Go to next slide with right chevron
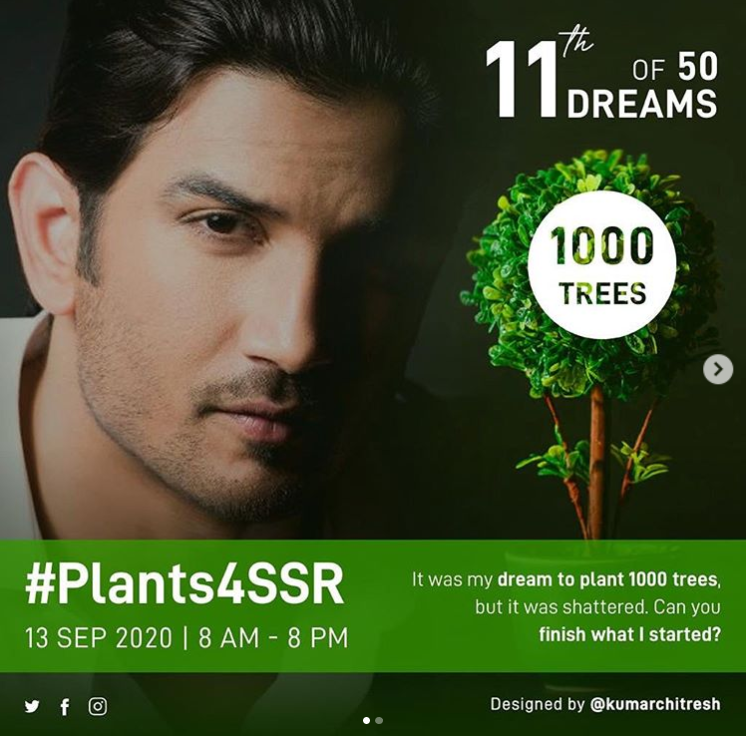The height and width of the screenshot is (736, 746). pyautogui.click(x=717, y=369)
